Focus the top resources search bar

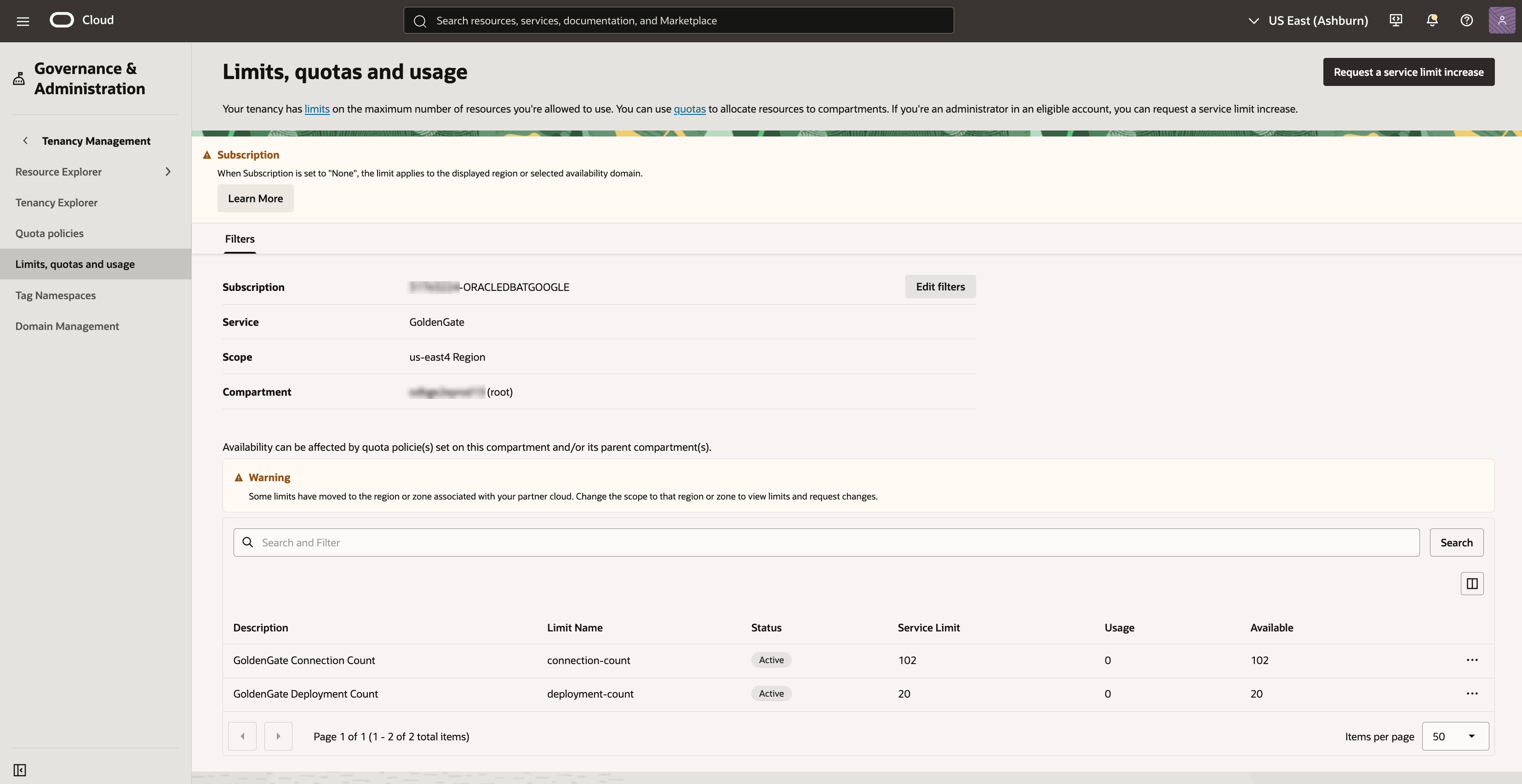tap(678, 21)
